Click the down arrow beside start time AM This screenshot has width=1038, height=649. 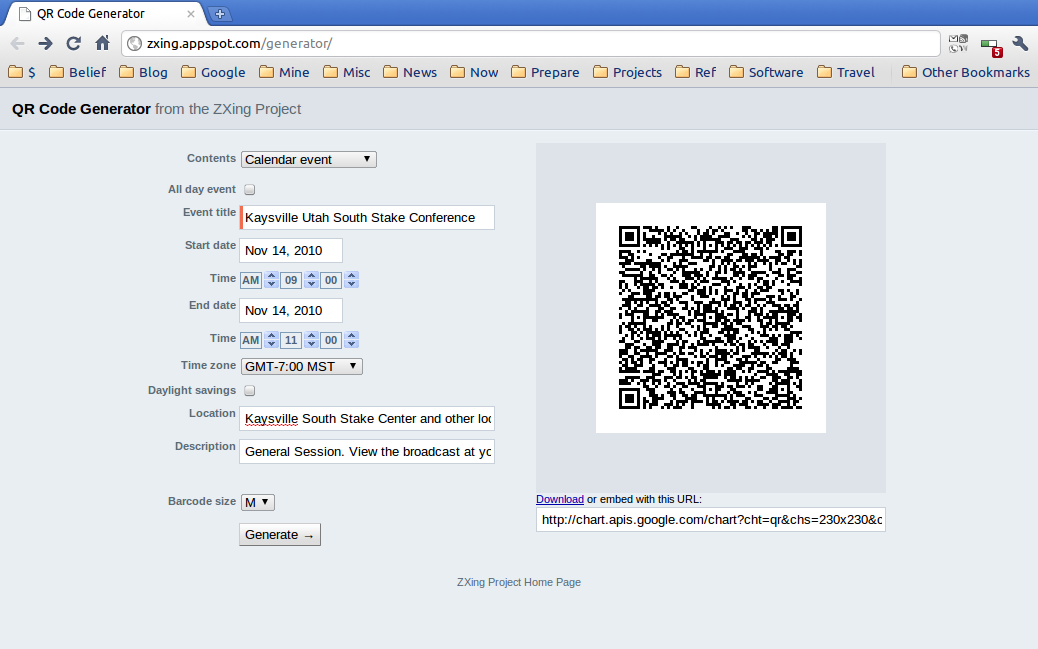tap(271, 284)
